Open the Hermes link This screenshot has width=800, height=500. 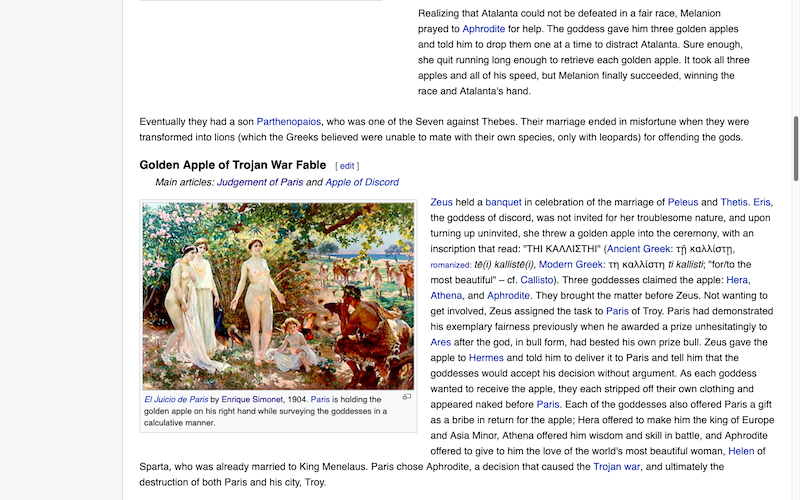click(x=486, y=358)
